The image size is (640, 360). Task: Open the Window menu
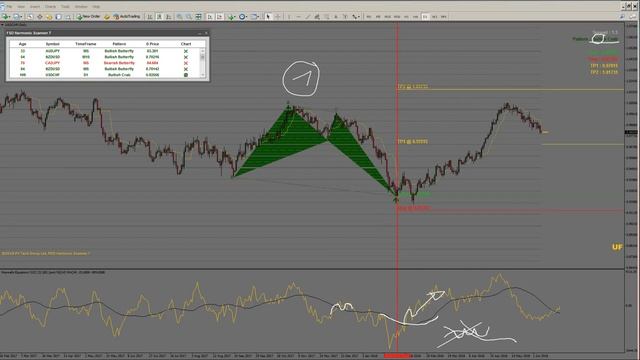click(81, 7)
